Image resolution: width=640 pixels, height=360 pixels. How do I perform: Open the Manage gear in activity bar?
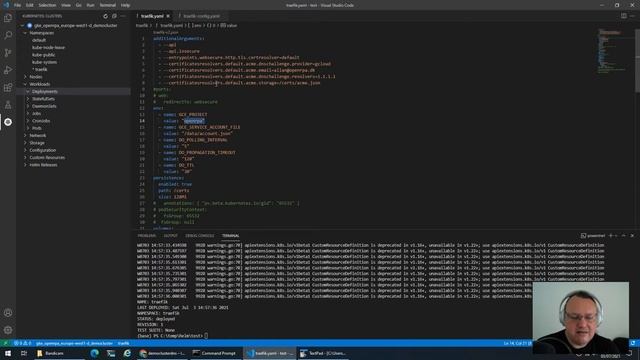click(x=8, y=330)
